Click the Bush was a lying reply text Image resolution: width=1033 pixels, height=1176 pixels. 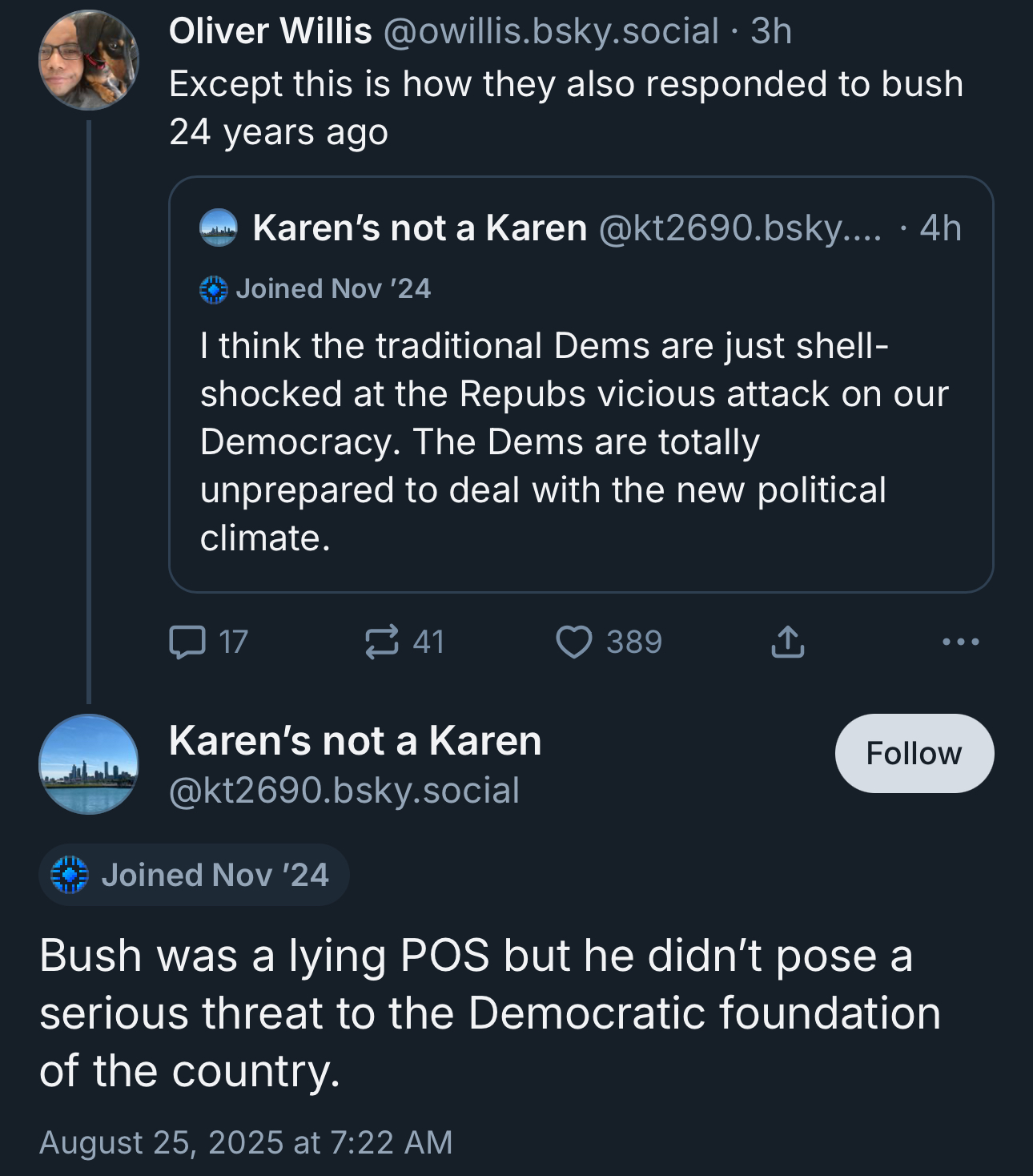(x=488, y=1013)
